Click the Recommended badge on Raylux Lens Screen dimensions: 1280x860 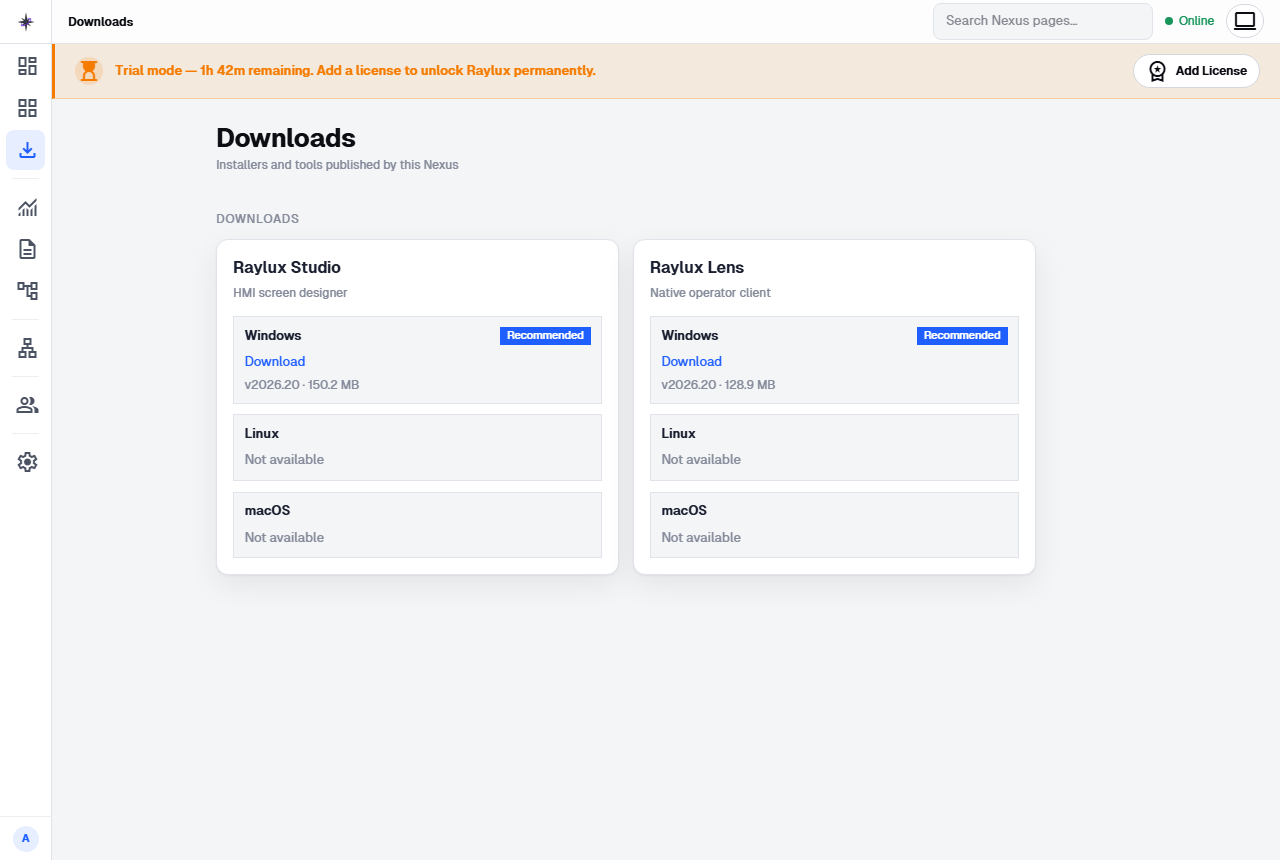click(x=962, y=336)
